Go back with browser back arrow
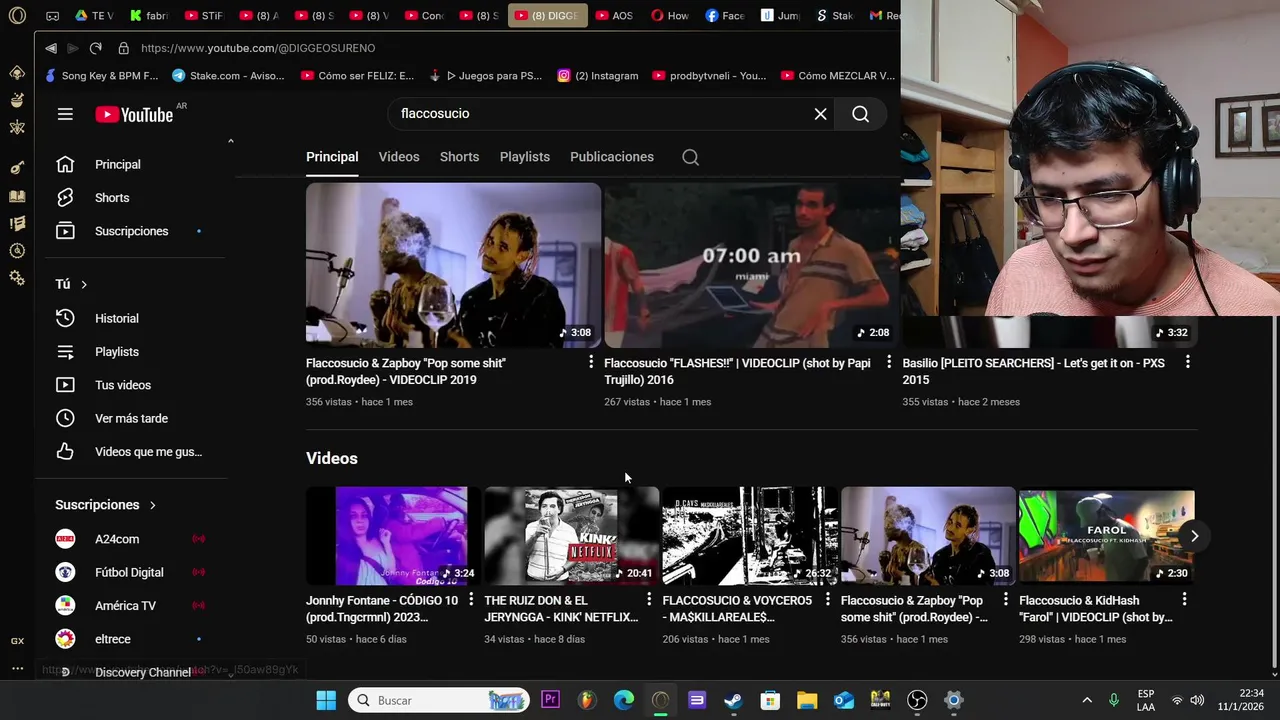This screenshot has width=1280, height=720. click(x=51, y=48)
